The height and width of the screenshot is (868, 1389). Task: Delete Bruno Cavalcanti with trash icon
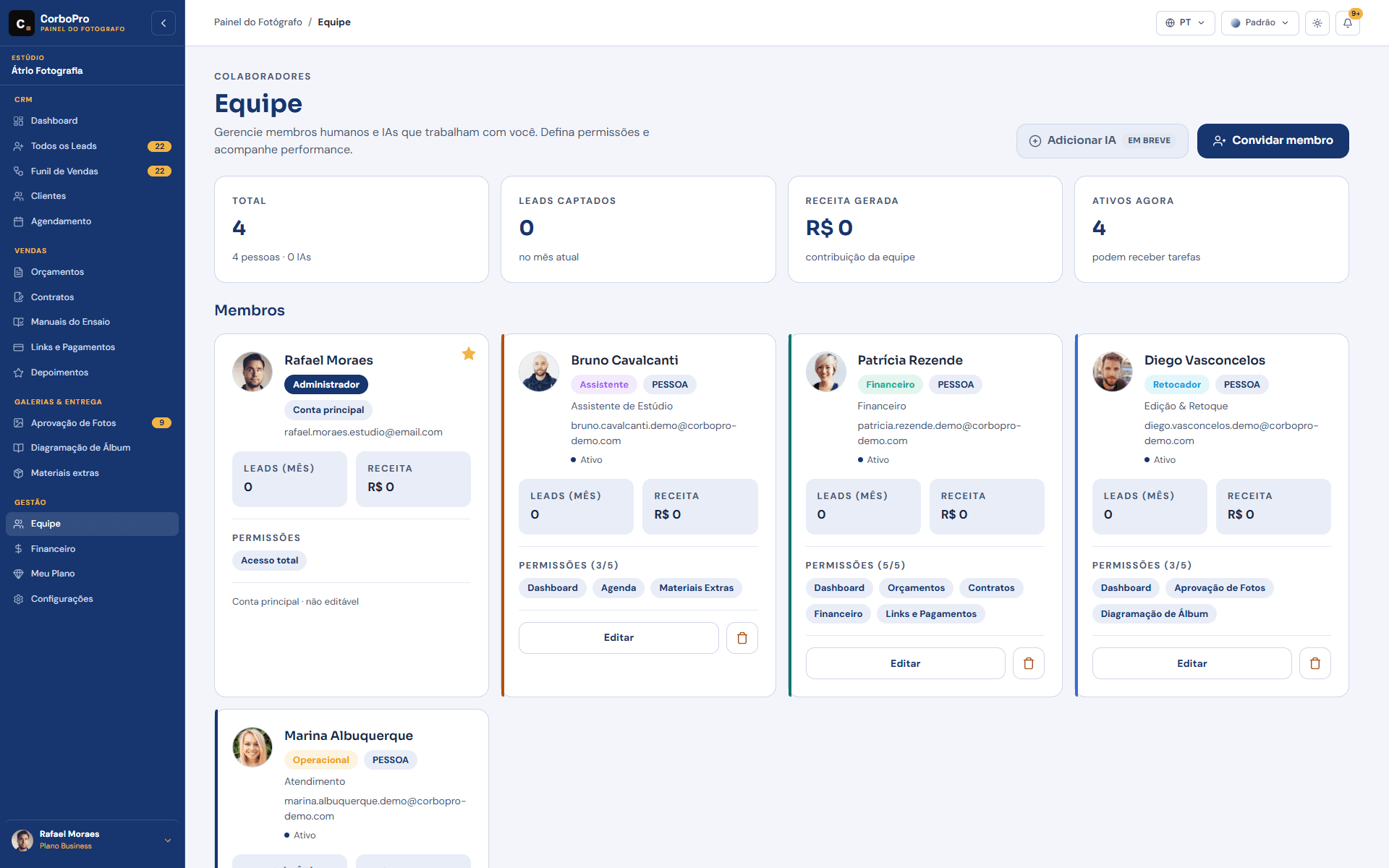tap(742, 638)
